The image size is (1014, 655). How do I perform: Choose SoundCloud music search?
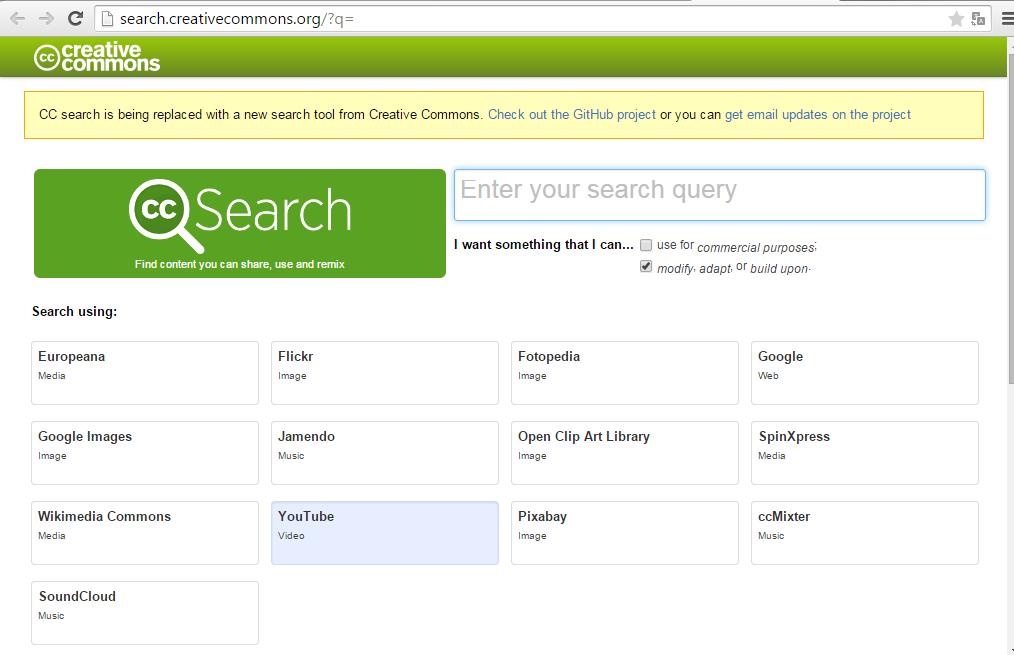[145, 613]
